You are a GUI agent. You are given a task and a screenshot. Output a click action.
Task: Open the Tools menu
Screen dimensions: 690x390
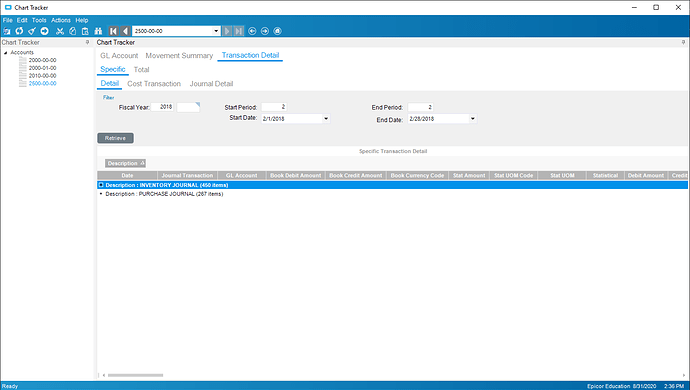39,20
